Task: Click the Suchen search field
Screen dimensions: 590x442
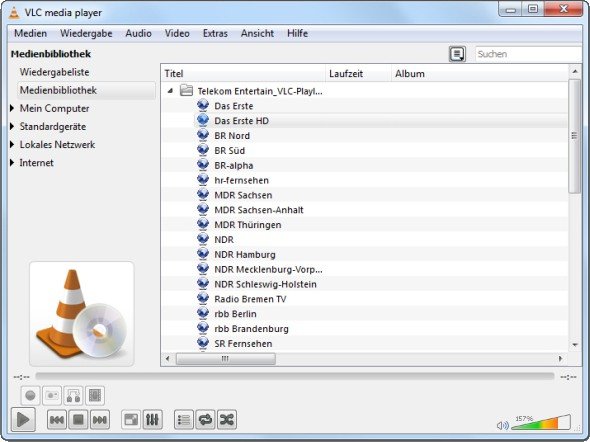Action: tap(528, 54)
